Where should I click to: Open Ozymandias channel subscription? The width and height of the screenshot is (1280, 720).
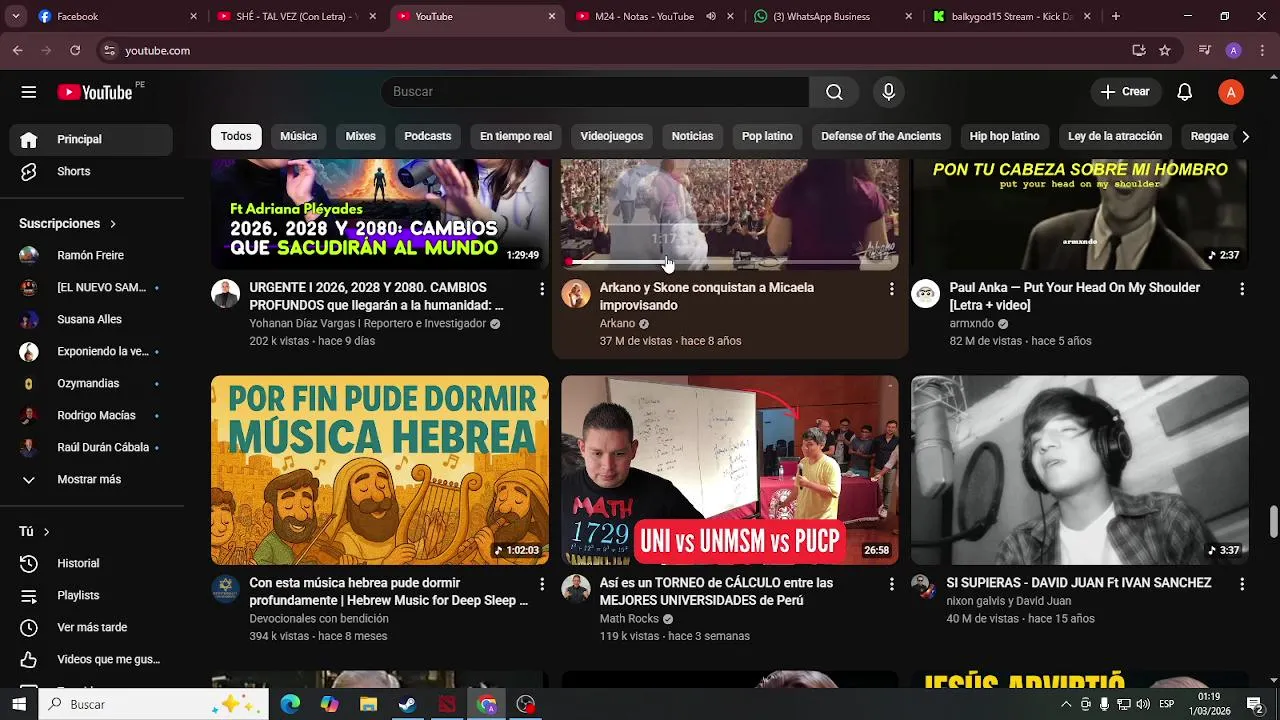tap(91, 383)
